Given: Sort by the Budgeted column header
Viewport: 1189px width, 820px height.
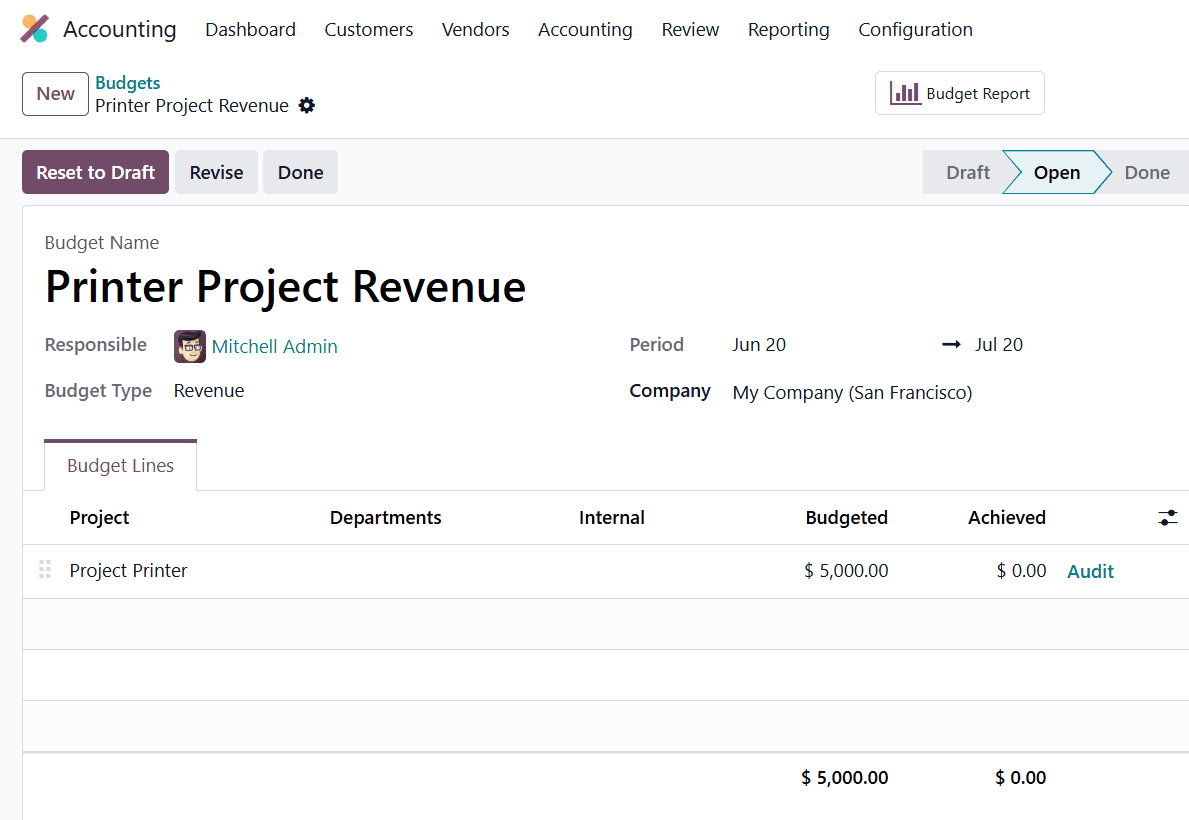Looking at the screenshot, I should point(846,517).
